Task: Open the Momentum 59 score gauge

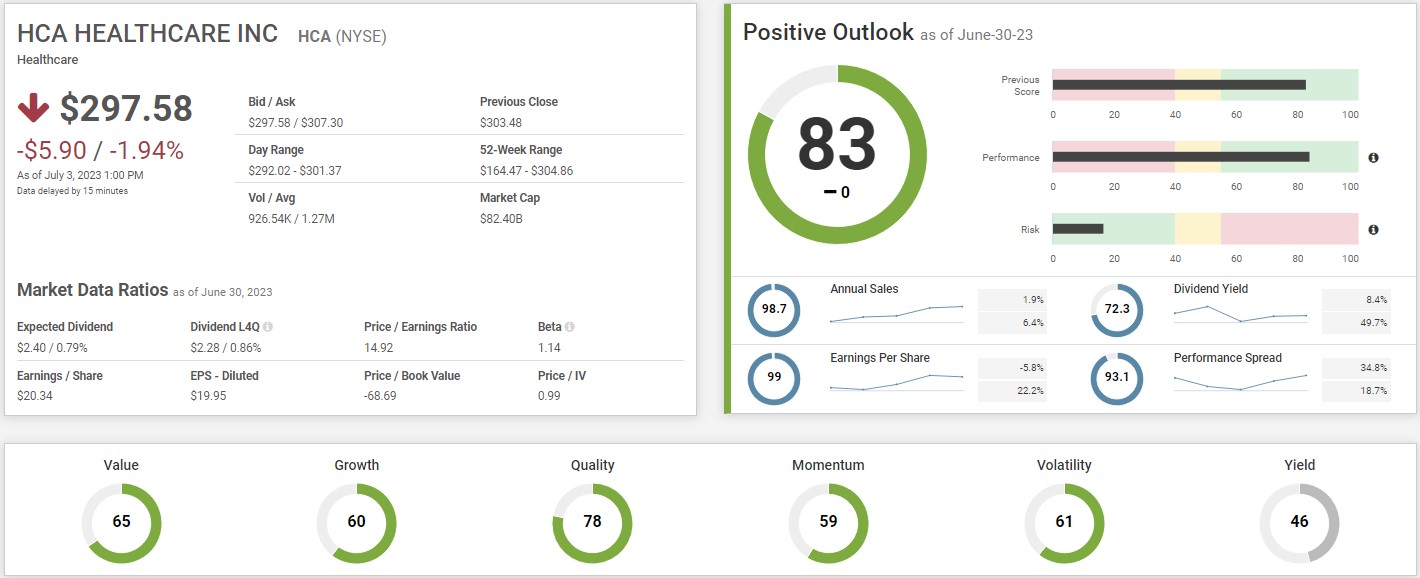Action: (x=828, y=522)
